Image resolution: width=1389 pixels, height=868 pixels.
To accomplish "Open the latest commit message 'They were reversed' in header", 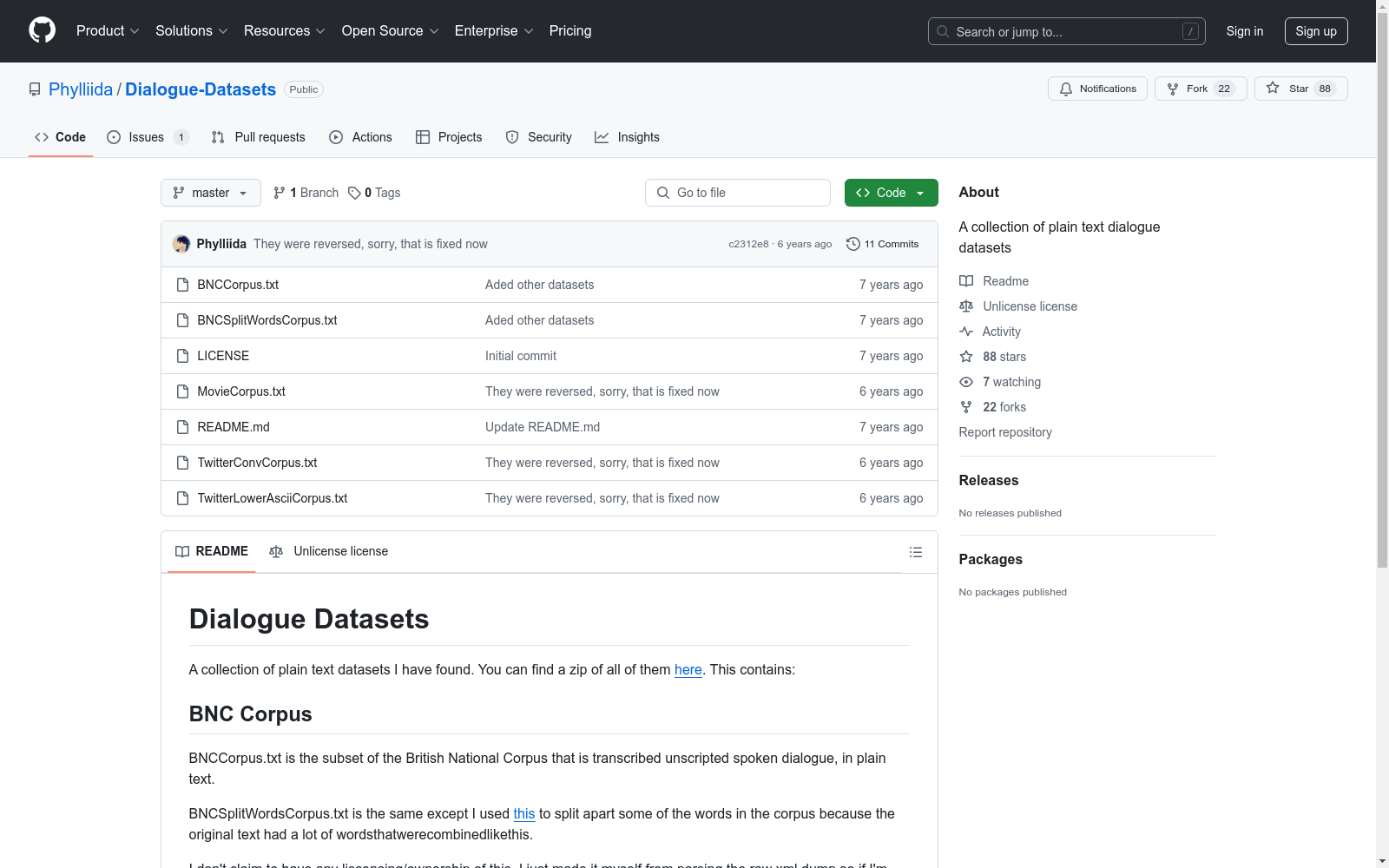I will 371,244.
